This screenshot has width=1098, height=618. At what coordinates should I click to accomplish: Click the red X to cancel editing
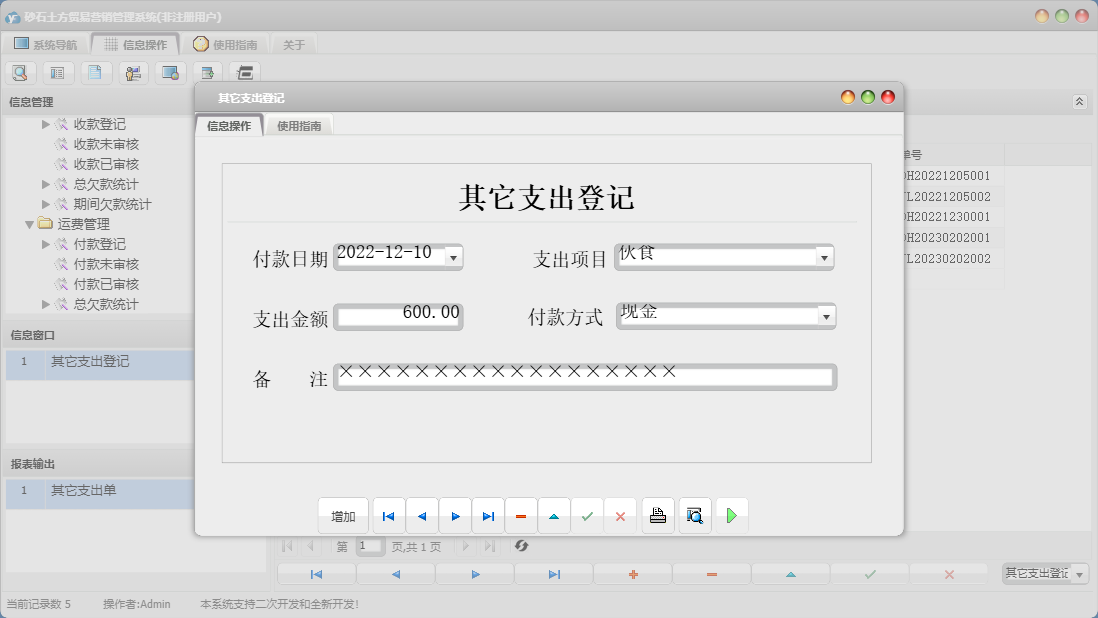[x=620, y=514]
